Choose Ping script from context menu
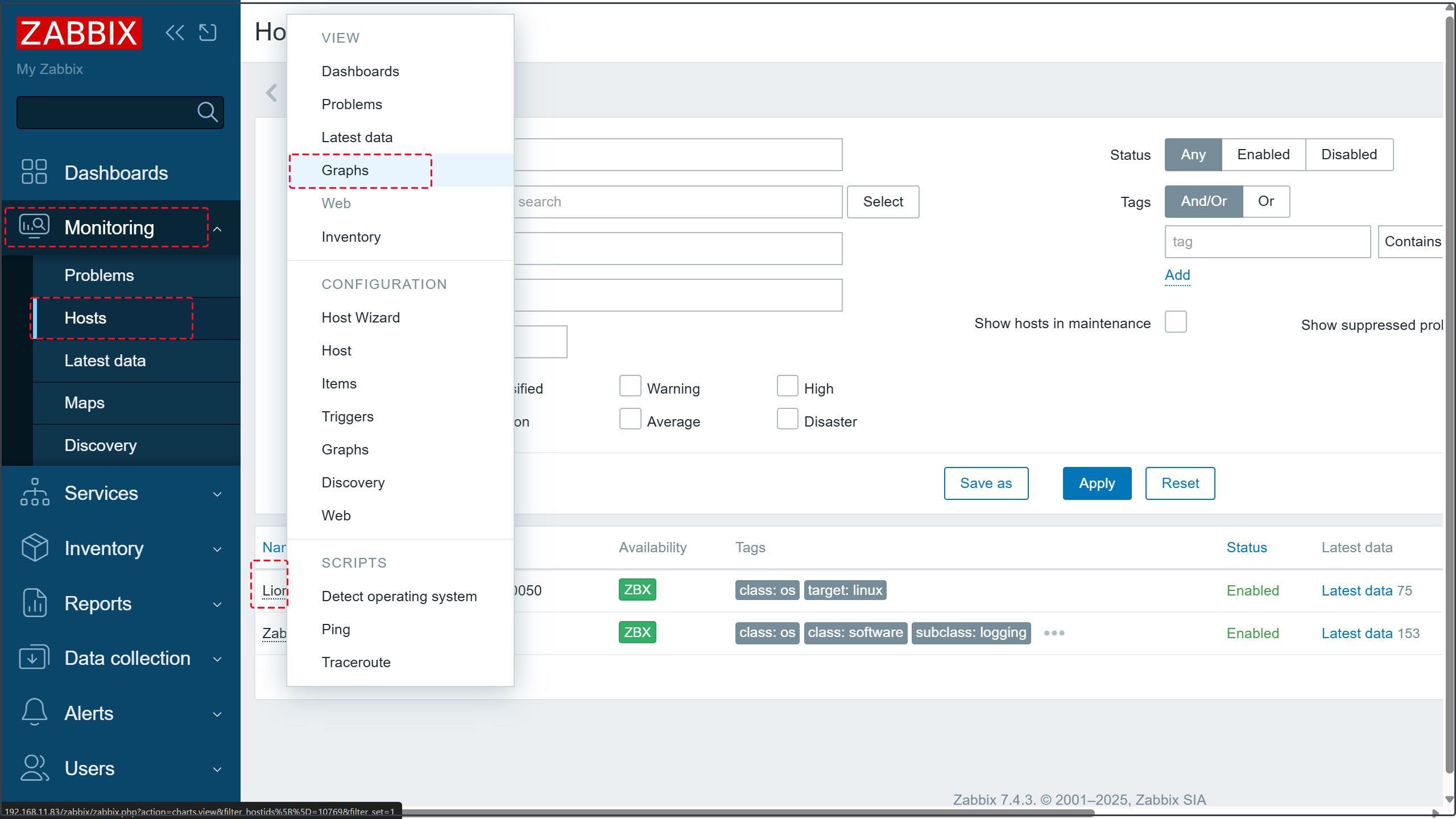The width and height of the screenshot is (1456, 819). tap(336, 629)
